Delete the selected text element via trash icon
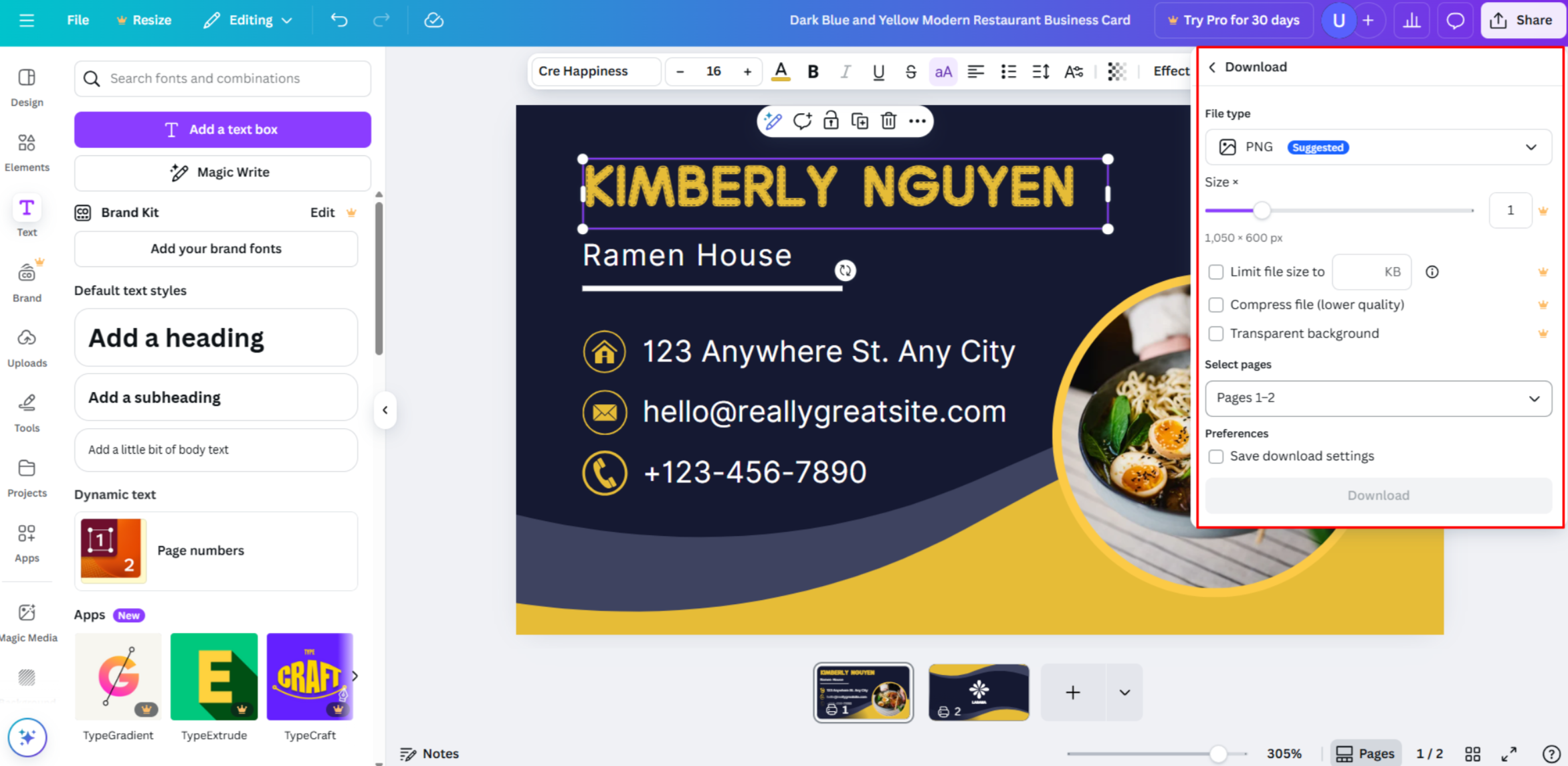The width and height of the screenshot is (1568, 766). click(888, 121)
